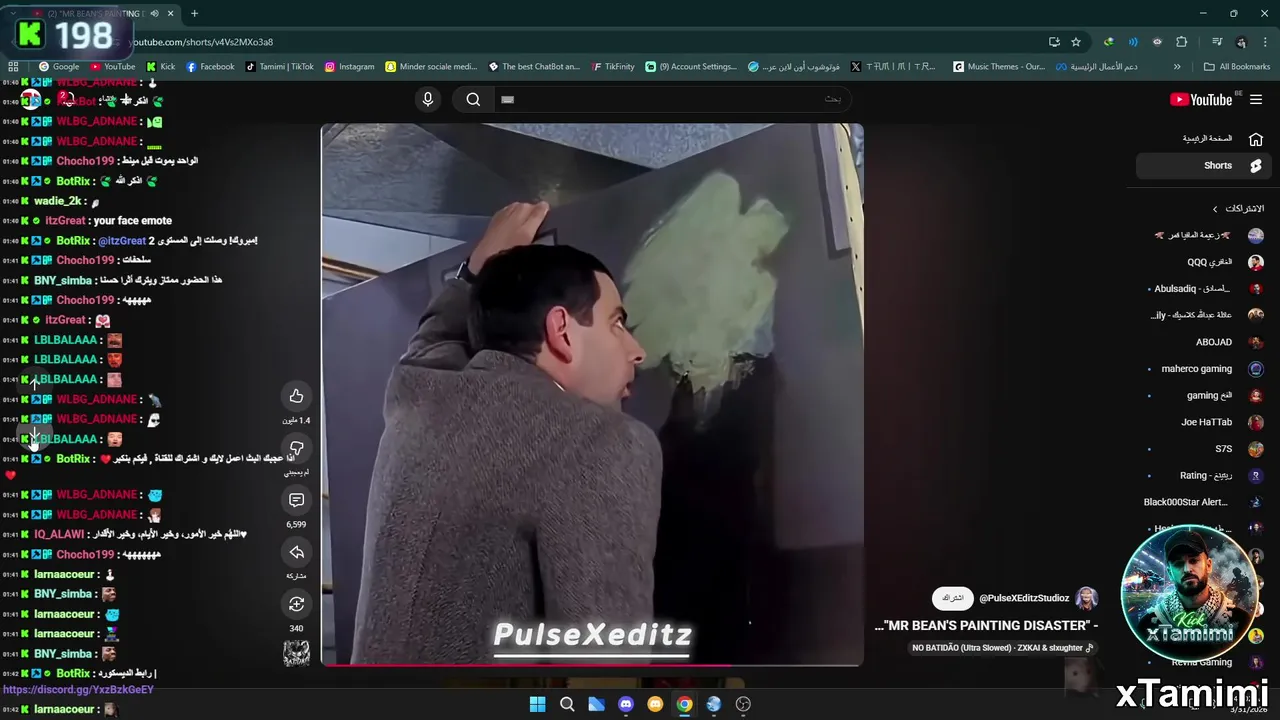Subscribe to PulseXEditzStudioz with white button
The width and height of the screenshot is (1280, 720).
coord(953,598)
